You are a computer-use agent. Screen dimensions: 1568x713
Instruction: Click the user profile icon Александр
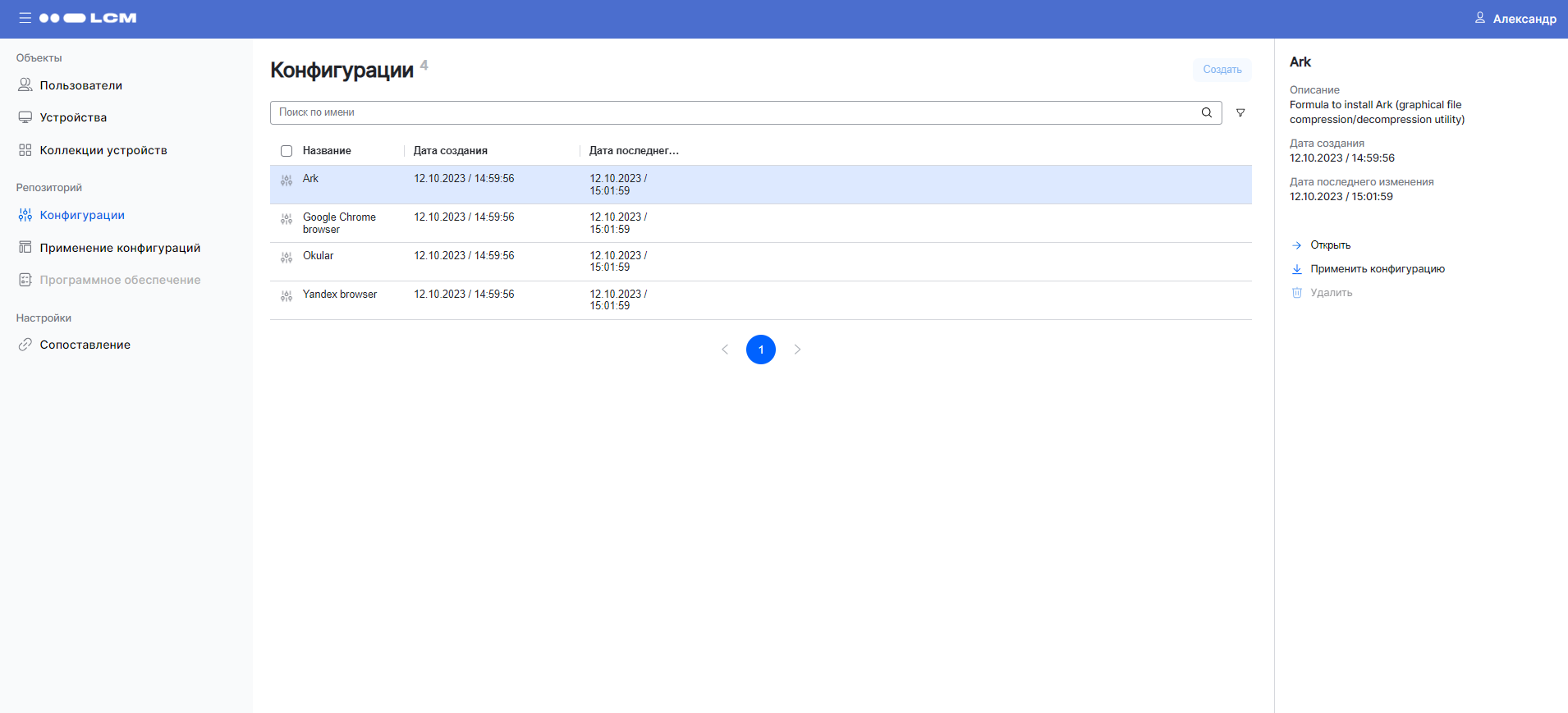pos(1479,18)
